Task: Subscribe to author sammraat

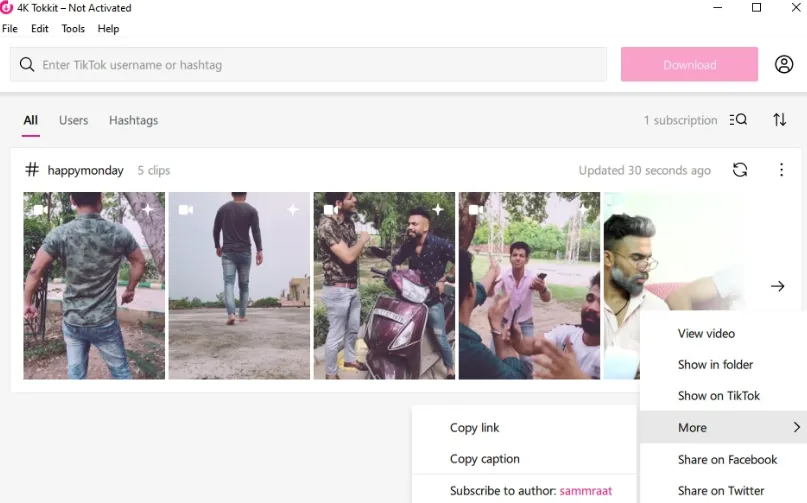Action: 524,490
